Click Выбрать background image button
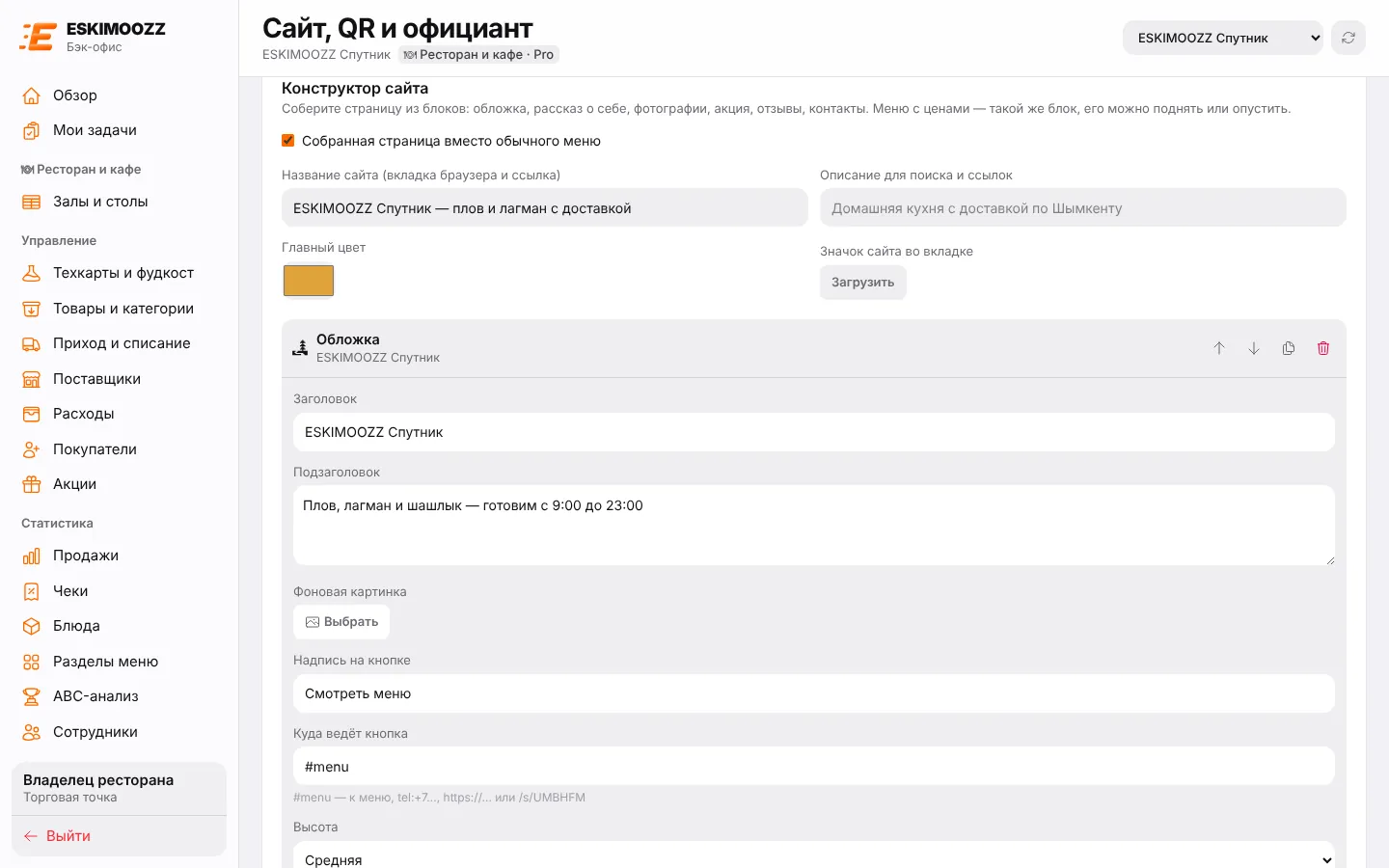This screenshot has height=868, width=1389. (341, 622)
